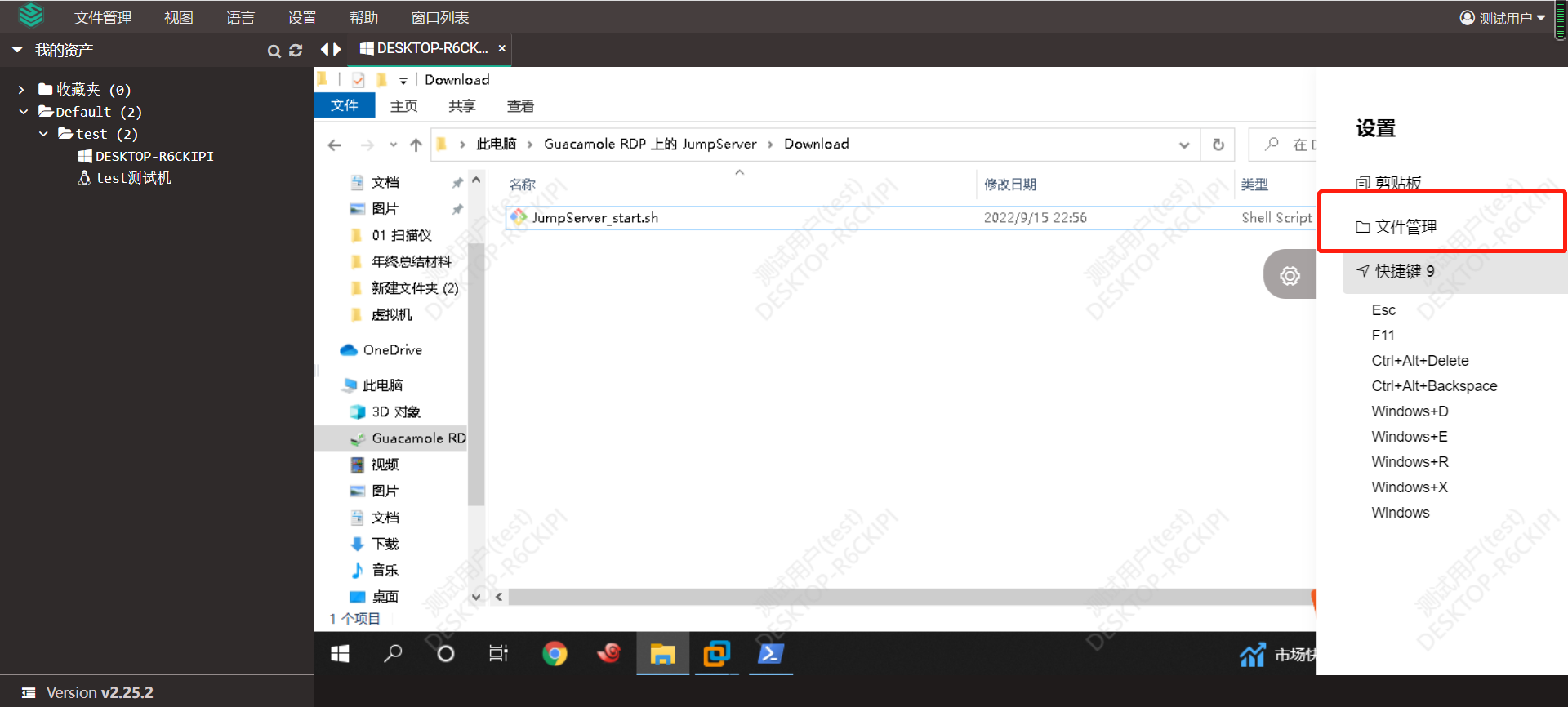Viewport: 1568px width, 707px height.
Task: Send Ctrl+Alt+Delete shortcut
Action: click(1419, 361)
